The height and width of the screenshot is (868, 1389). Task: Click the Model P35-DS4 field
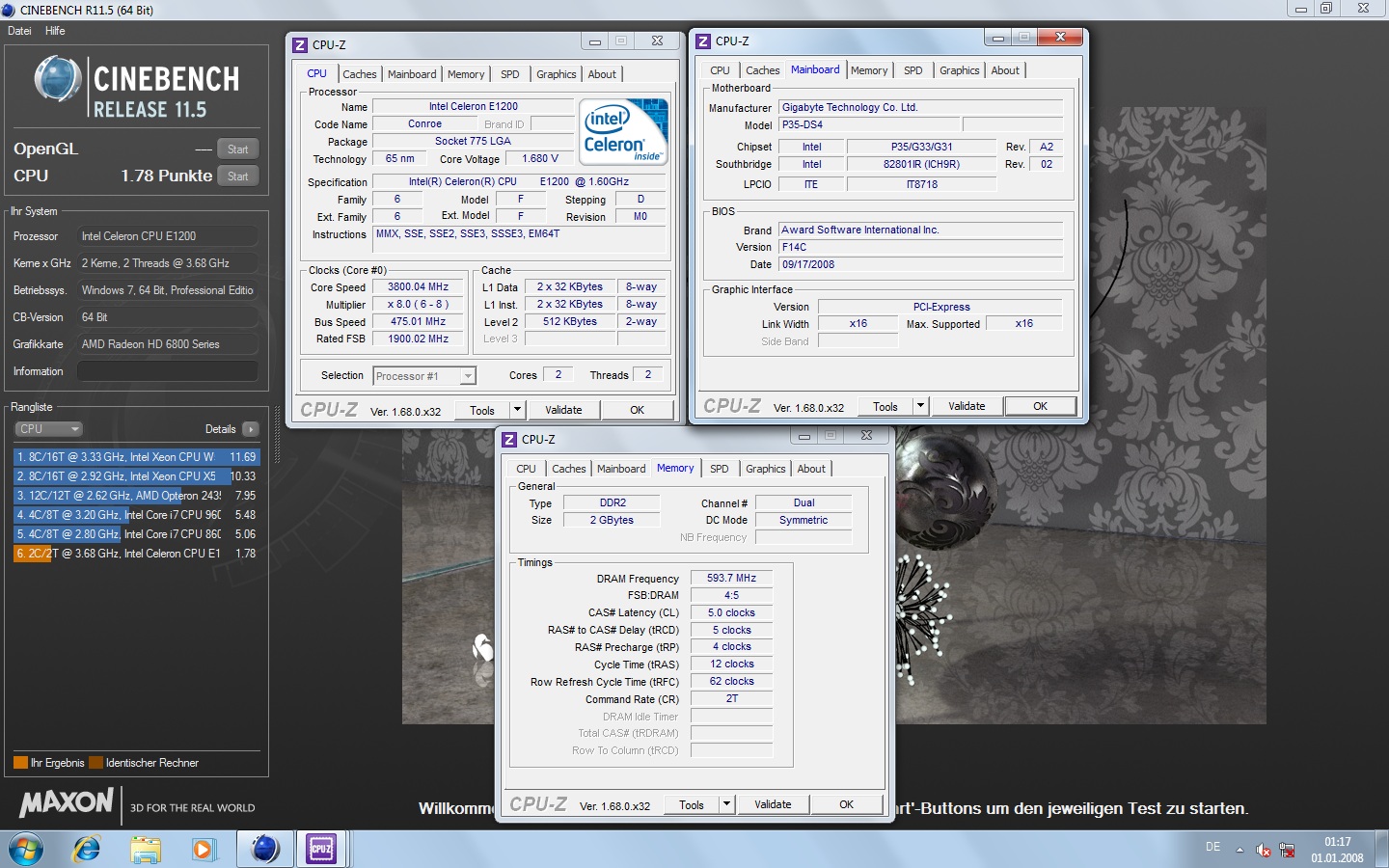869,124
